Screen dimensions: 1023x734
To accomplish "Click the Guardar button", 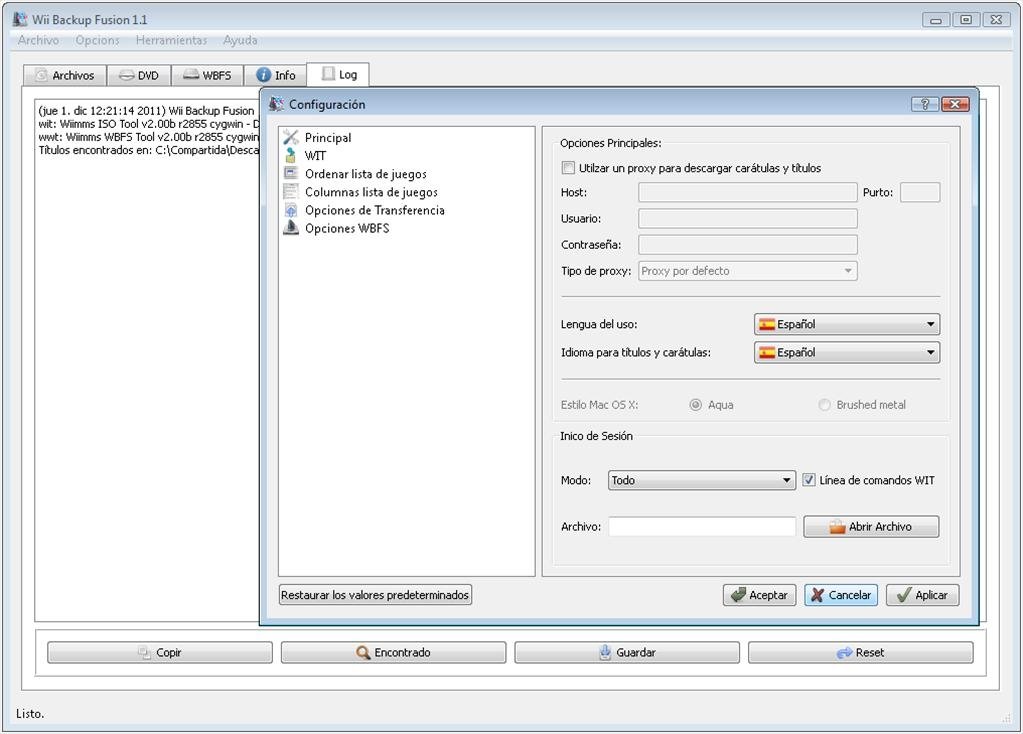I will (x=627, y=652).
